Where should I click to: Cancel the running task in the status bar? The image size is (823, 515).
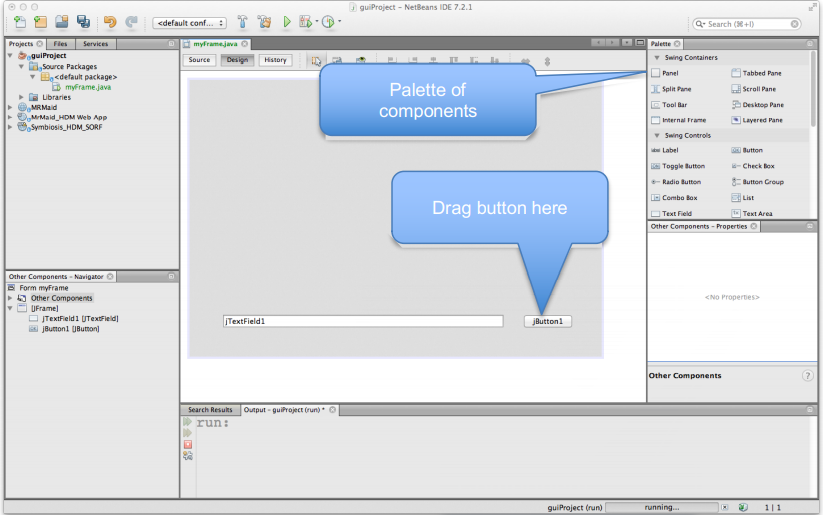(x=725, y=508)
